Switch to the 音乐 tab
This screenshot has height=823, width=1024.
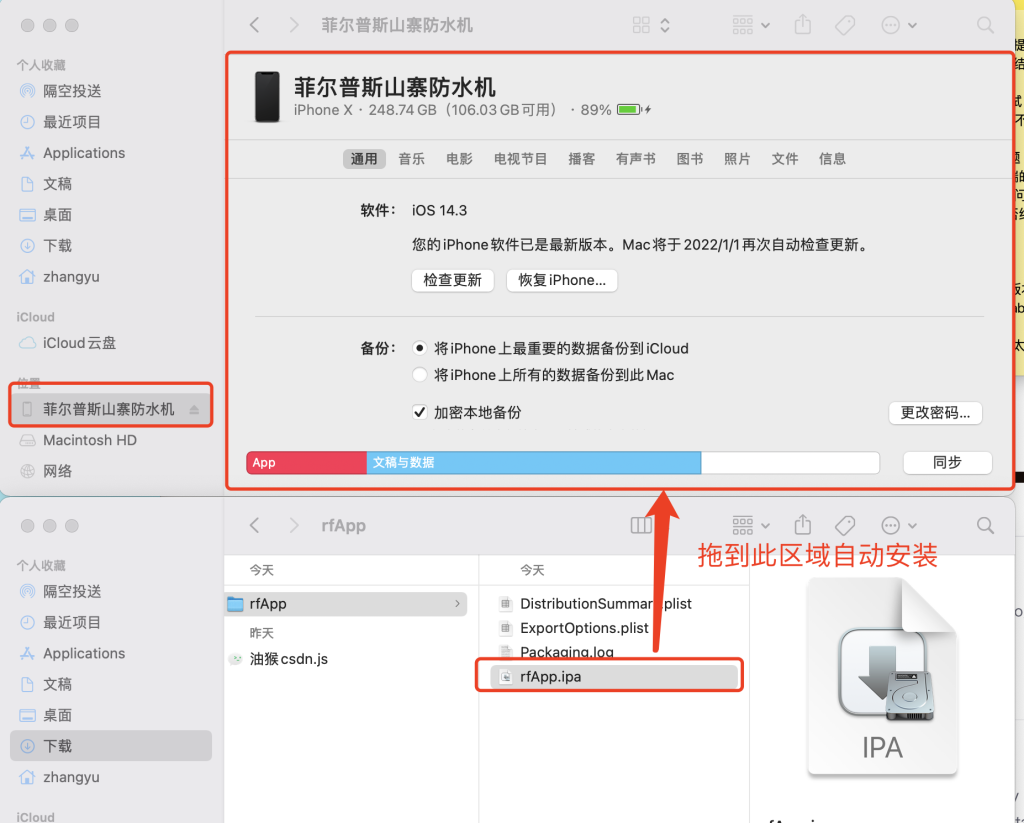click(411, 159)
